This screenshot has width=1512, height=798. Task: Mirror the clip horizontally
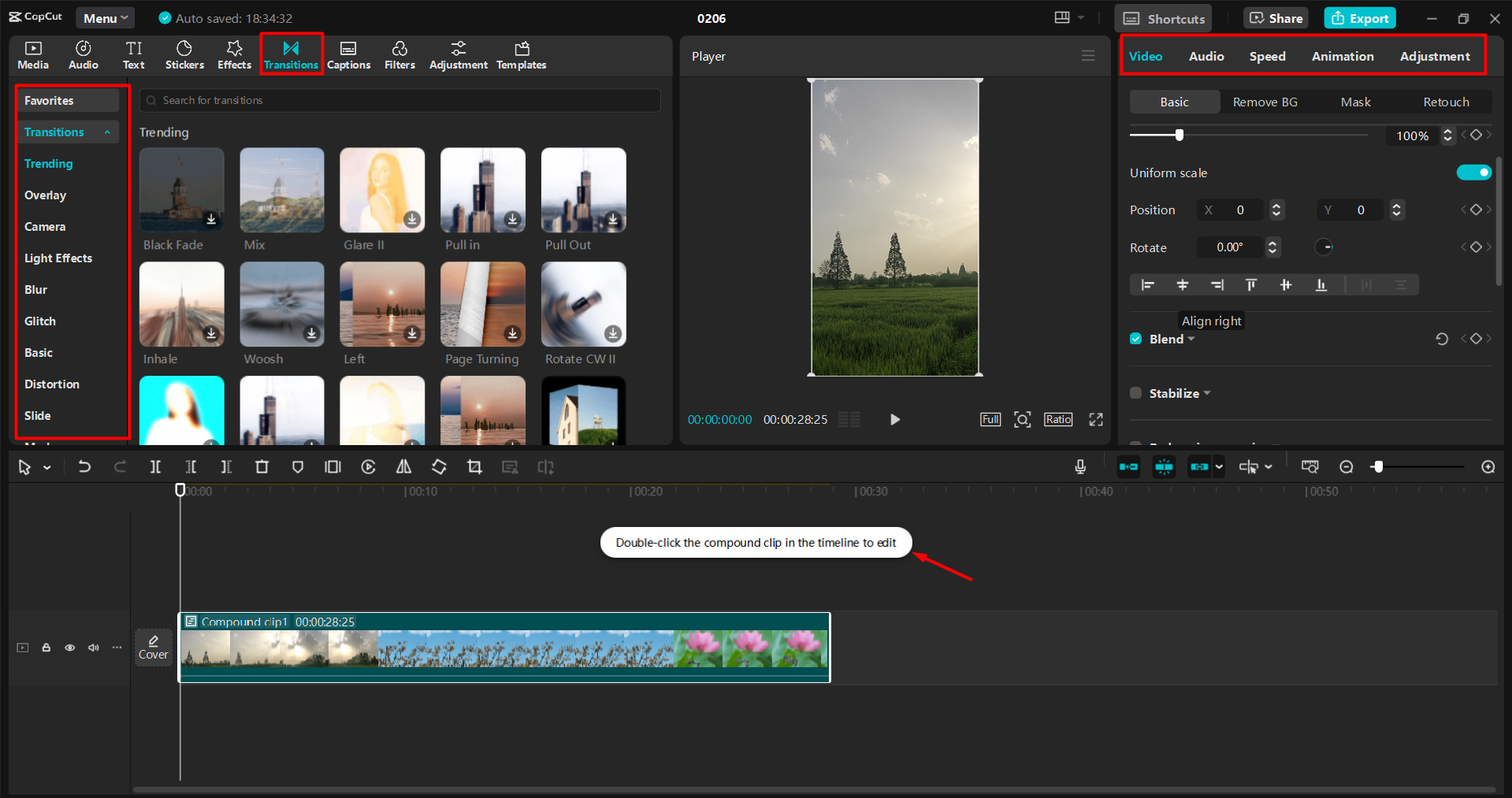click(403, 466)
